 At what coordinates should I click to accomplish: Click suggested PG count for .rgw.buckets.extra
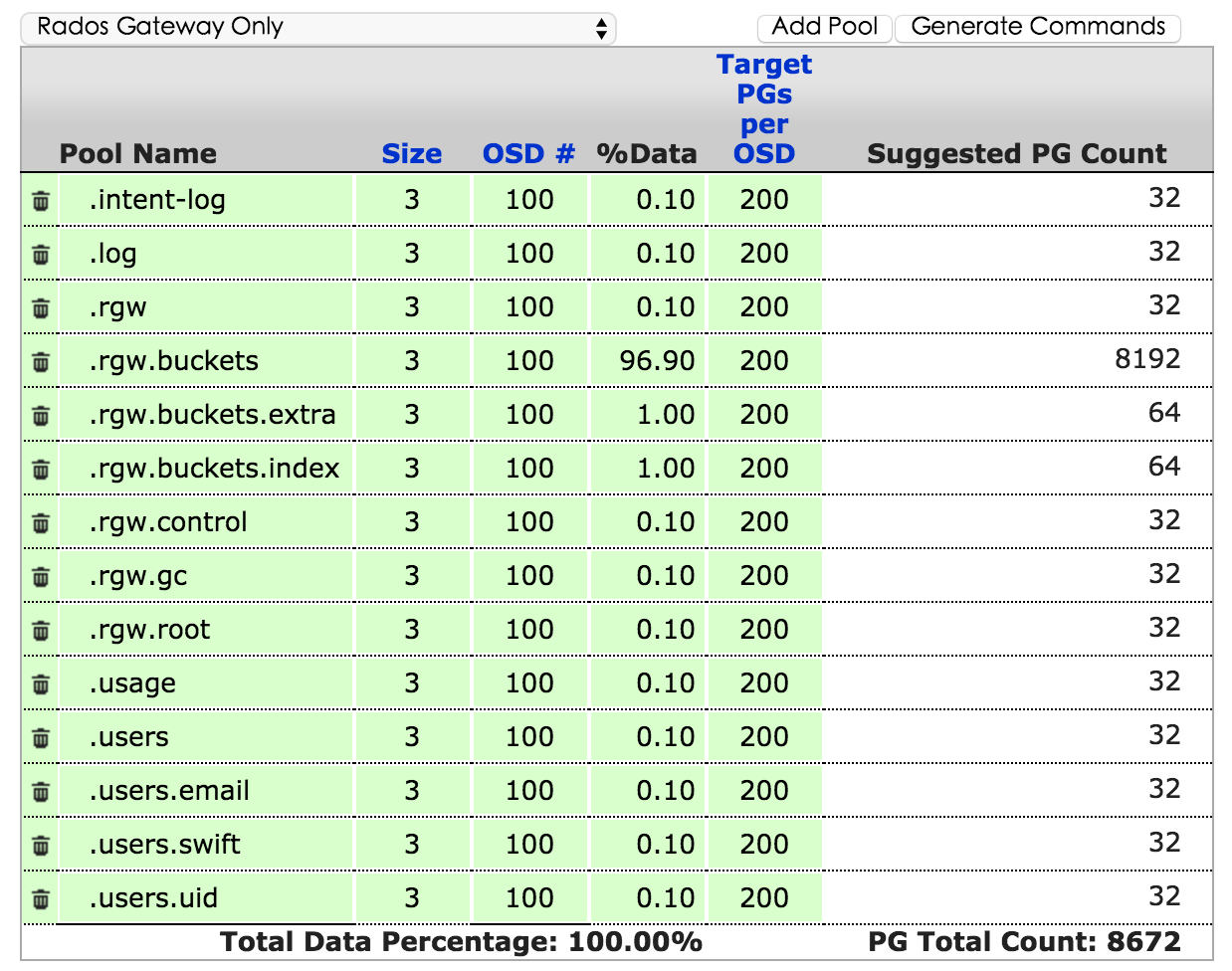click(1164, 413)
